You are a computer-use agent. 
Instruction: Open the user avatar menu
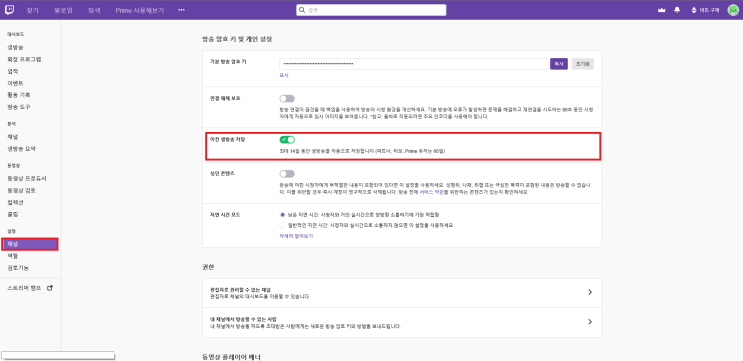point(733,10)
